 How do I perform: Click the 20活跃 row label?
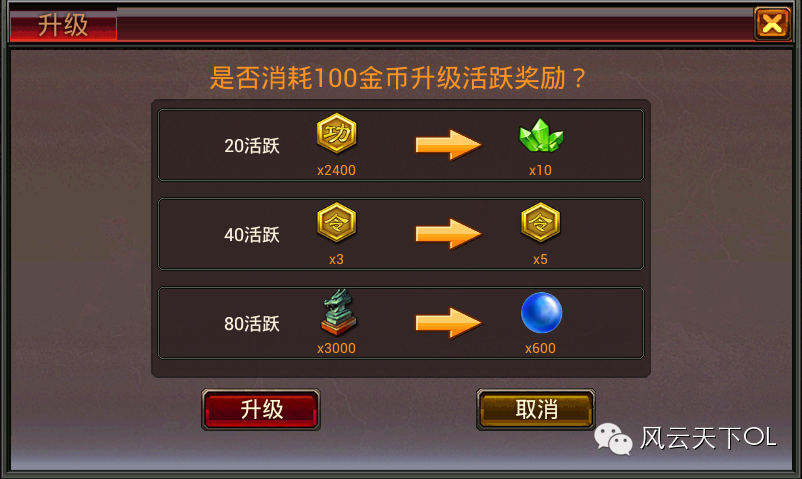(252, 146)
